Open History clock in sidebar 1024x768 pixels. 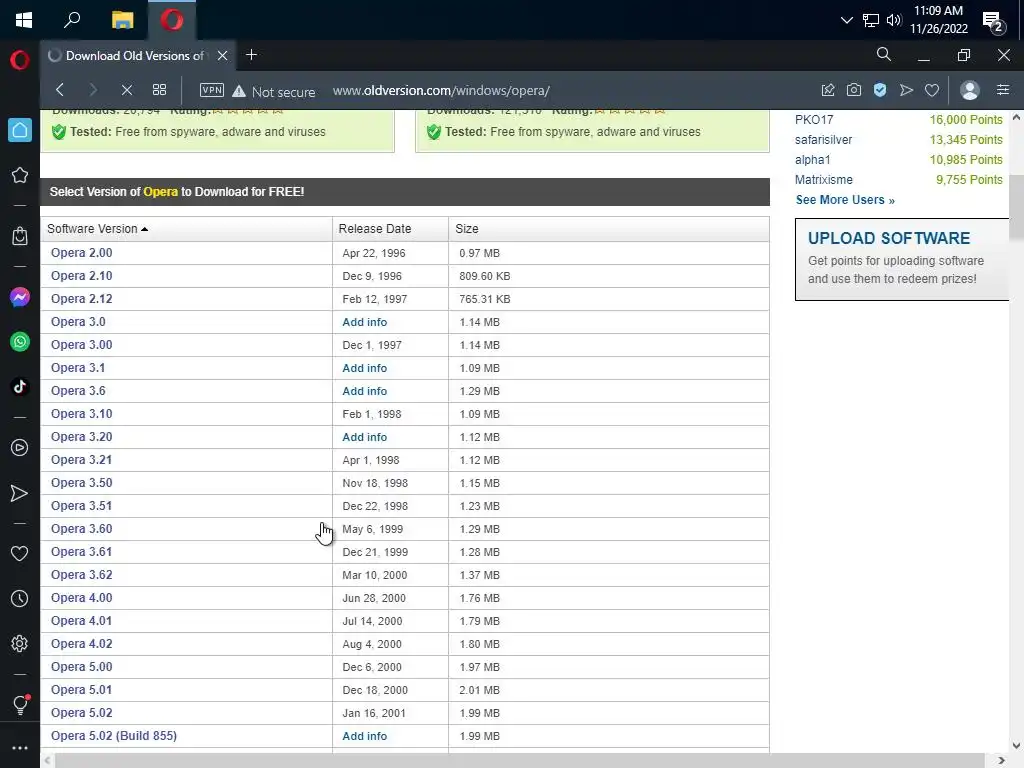click(20, 599)
